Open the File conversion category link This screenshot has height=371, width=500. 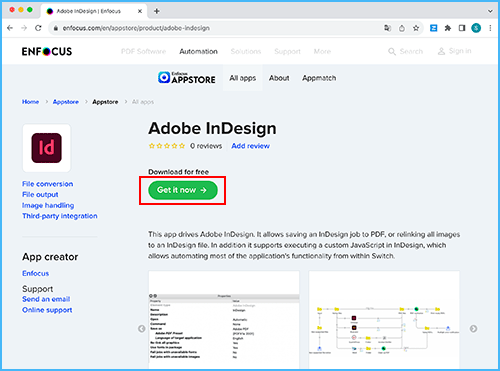pos(48,184)
